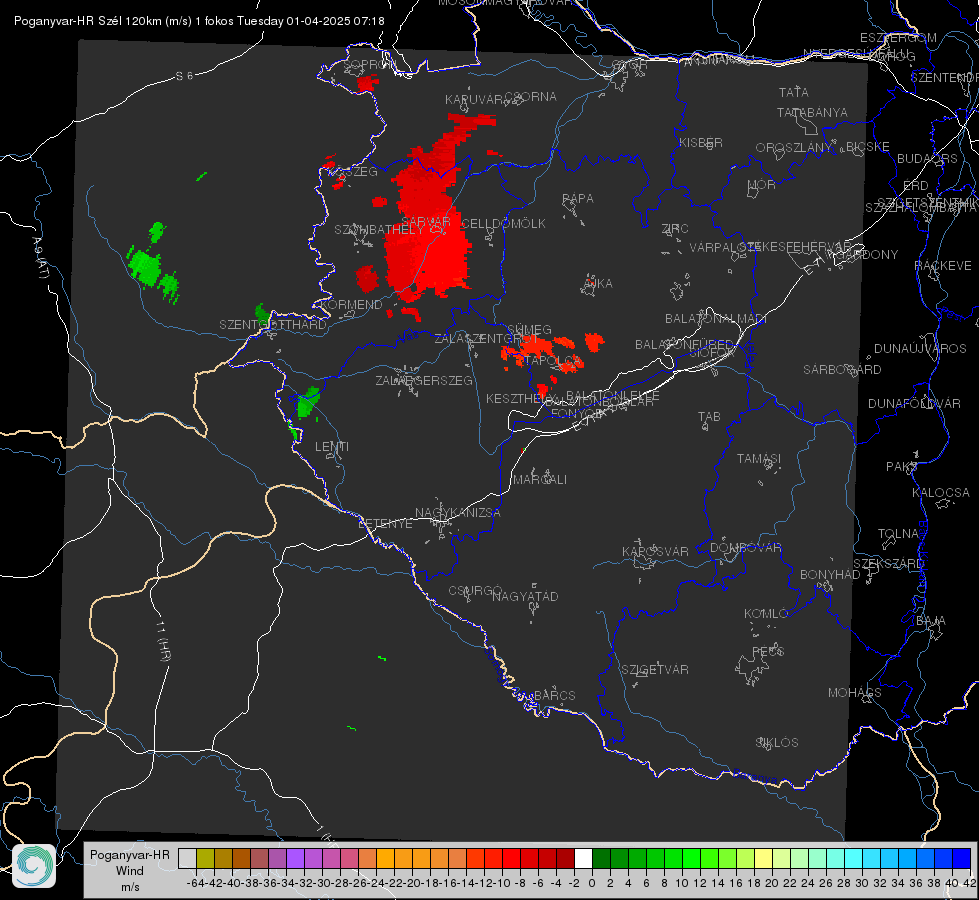This screenshot has width=979, height=900.
Task: Click the S 6 road label
Action: coord(184,76)
